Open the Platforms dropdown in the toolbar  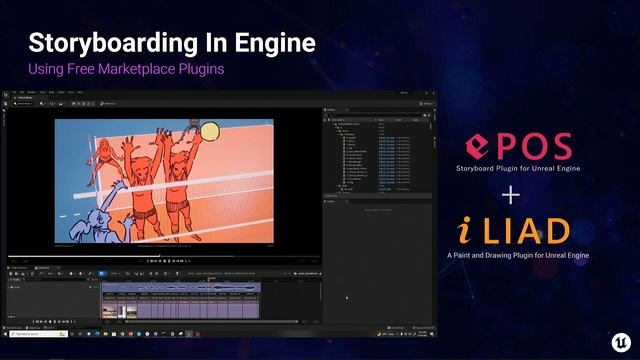109,104
